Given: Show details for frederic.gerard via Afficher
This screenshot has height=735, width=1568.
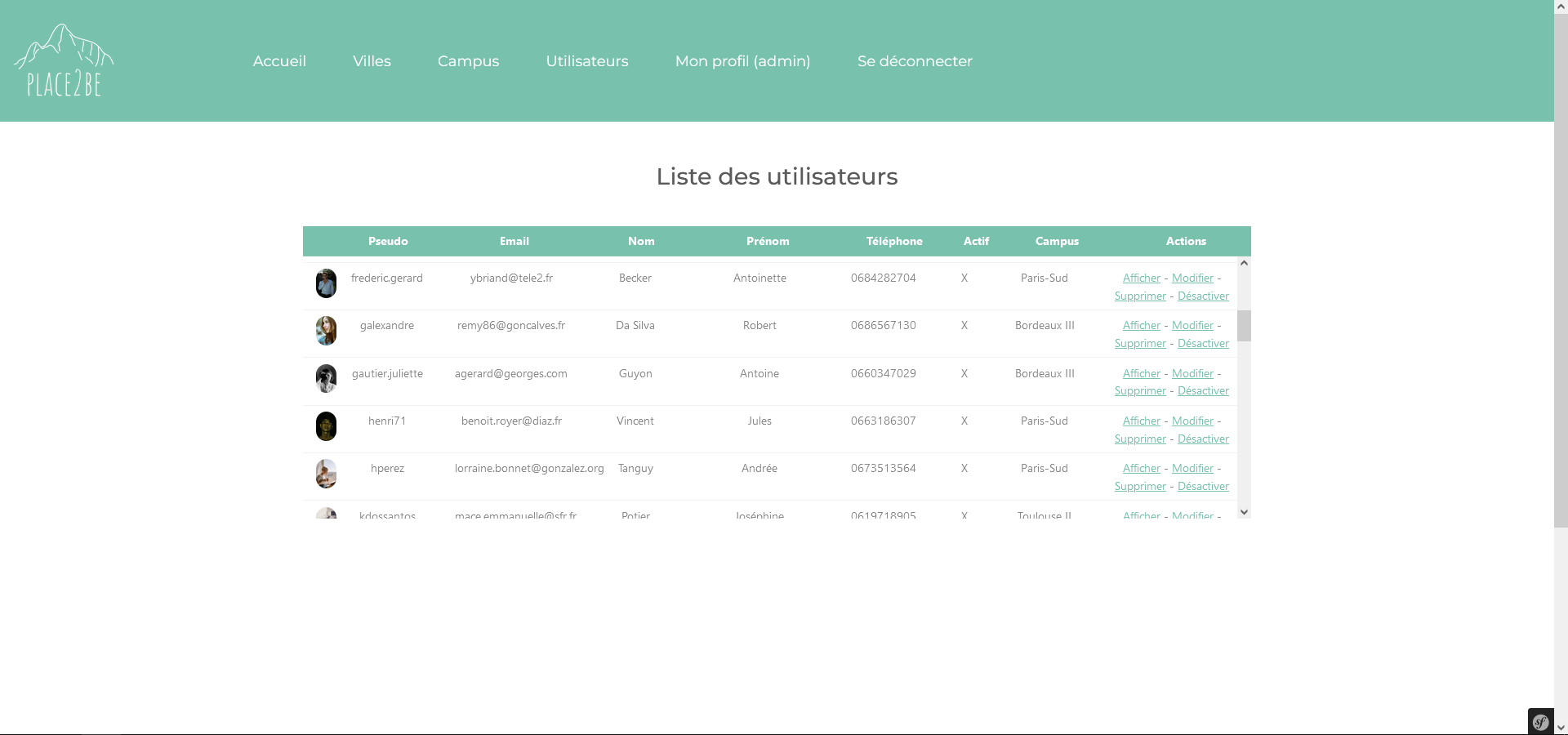Looking at the screenshot, I should (1141, 278).
